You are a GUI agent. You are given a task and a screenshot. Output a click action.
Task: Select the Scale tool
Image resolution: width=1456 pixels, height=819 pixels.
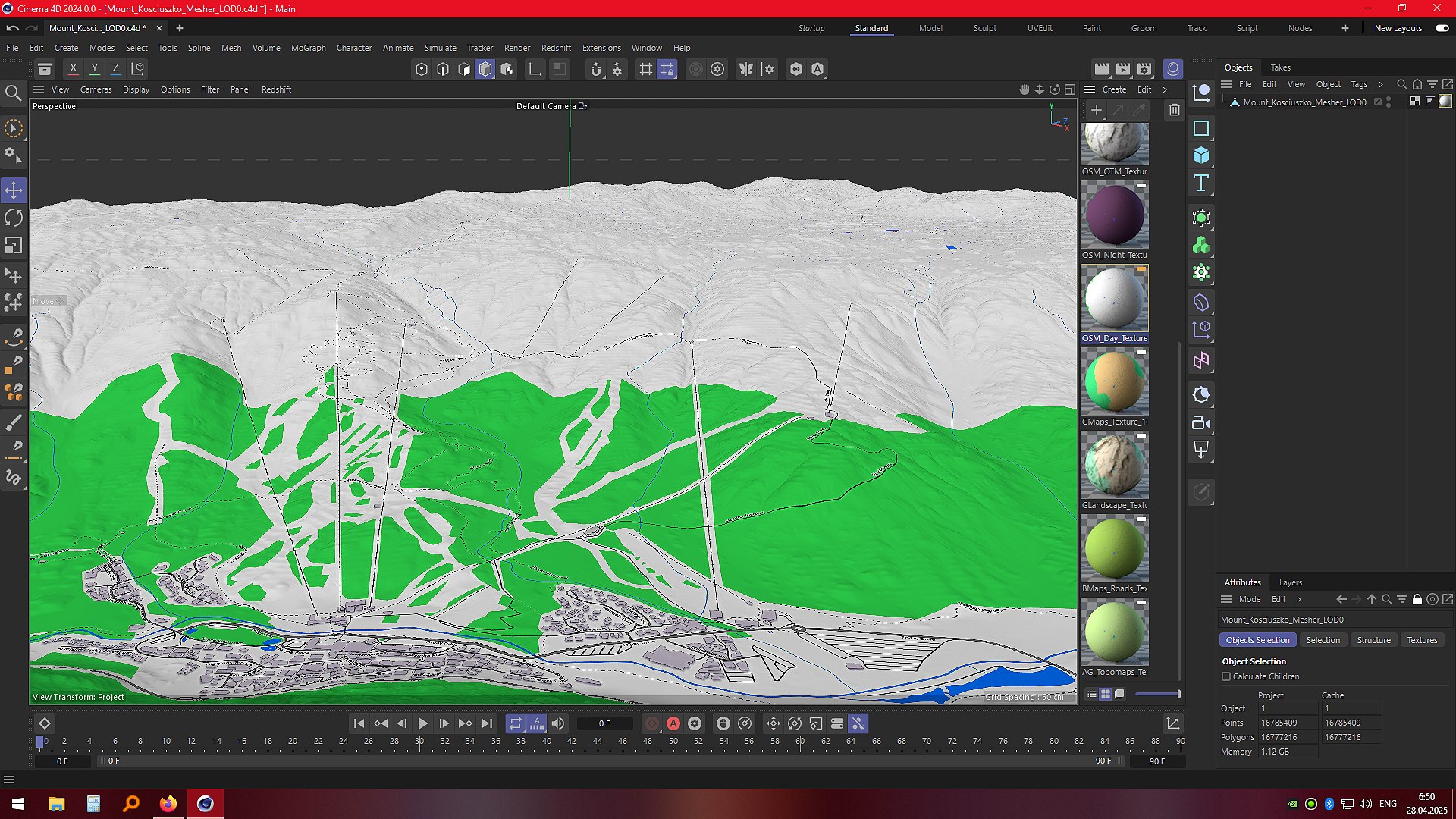(x=14, y=246)
